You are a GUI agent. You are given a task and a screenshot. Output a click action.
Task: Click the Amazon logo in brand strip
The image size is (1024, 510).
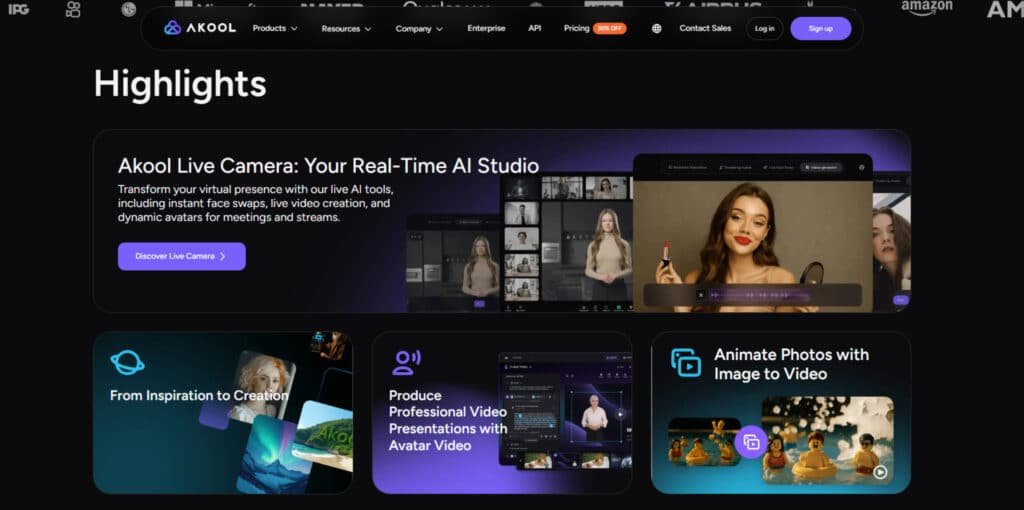point(927,7)
